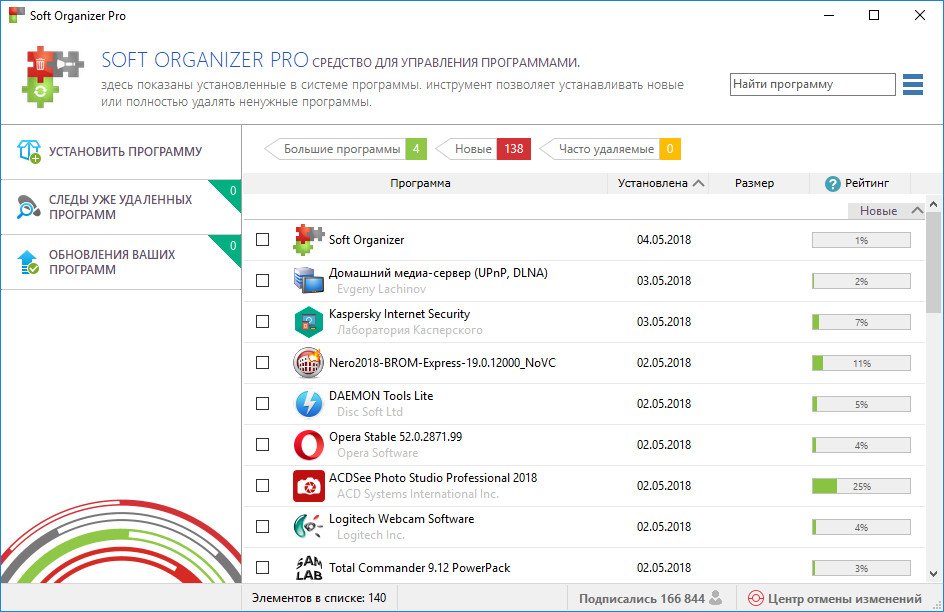Image resolution: width=944 pixels, height=612 pixels.
Task: Check the Nero2018-BROM-Express checkbox
Action: 262,362
